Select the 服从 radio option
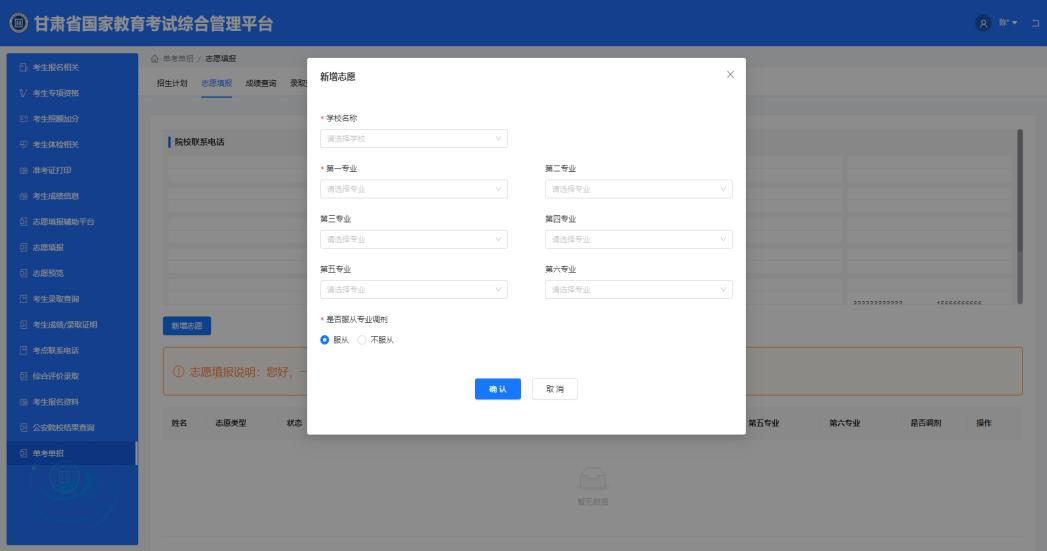 pos(325,340)
